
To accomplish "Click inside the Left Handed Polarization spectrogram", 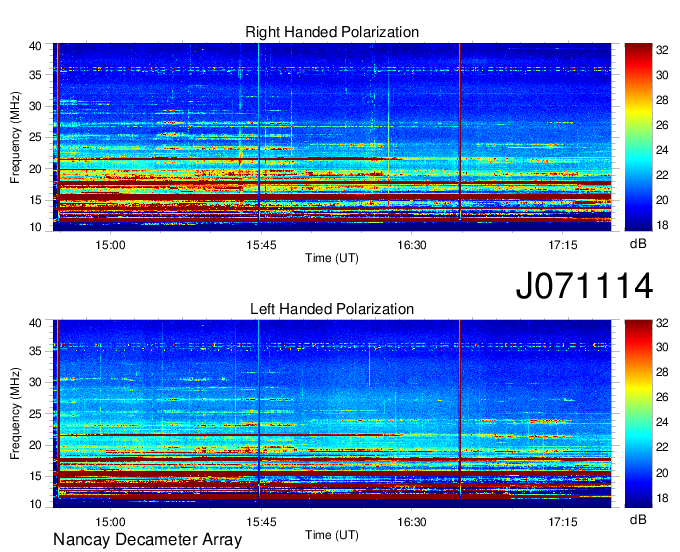I will (x=332, y=414).
